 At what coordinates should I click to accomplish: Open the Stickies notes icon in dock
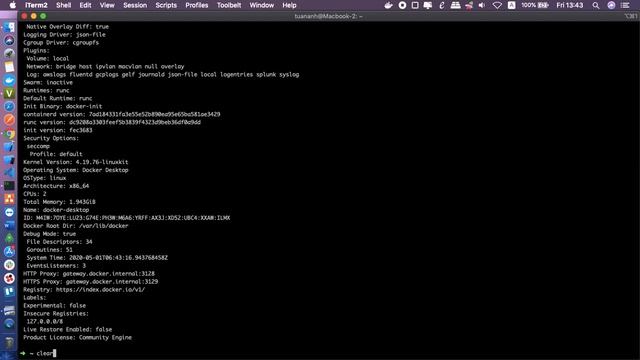[9, 67]
